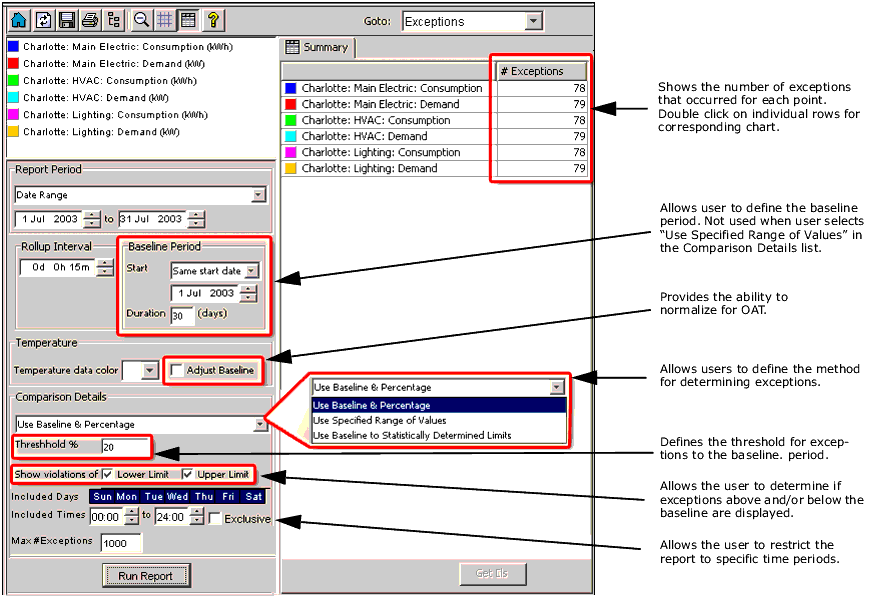Switch to the Summary tab
Image resolution: width=871 pixels, height=597 pixels.
[x=317, y=47]
